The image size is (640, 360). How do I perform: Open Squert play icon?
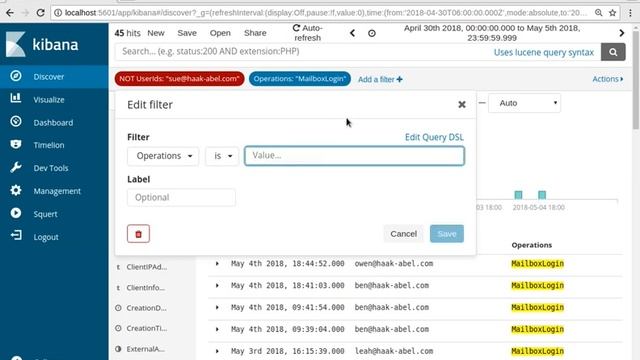[x=16, y=213]
